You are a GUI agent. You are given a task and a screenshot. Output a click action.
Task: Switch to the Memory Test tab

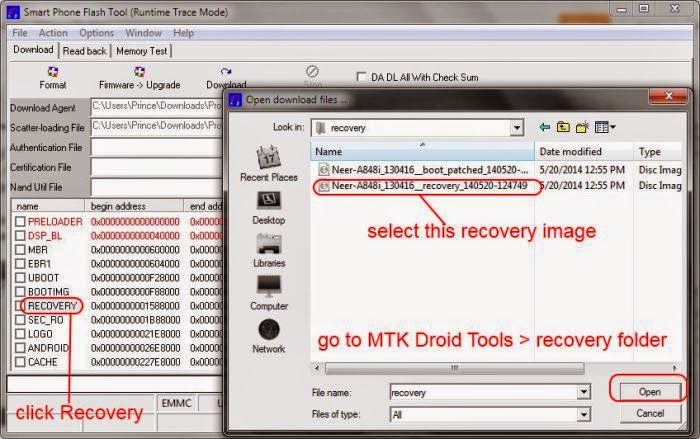tap(142, 51)
